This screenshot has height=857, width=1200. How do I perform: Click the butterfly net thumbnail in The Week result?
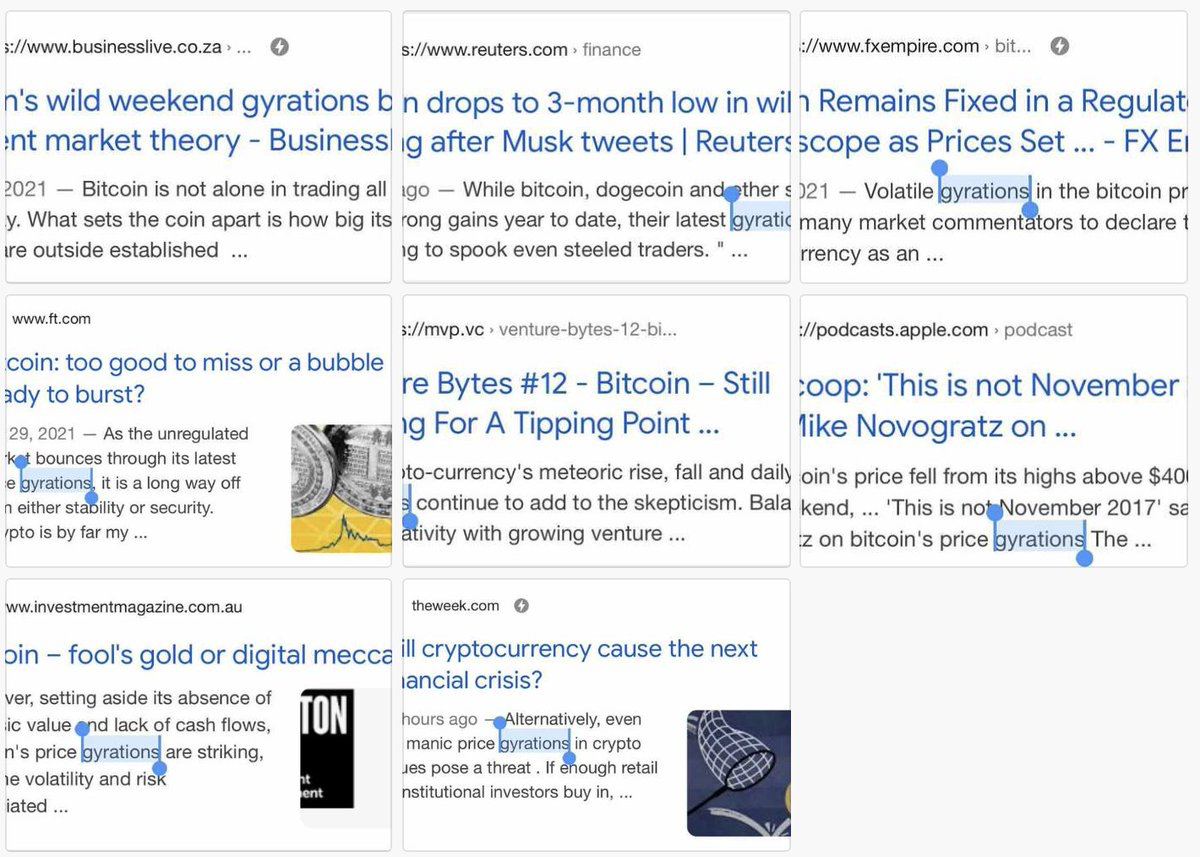(738, 772)
